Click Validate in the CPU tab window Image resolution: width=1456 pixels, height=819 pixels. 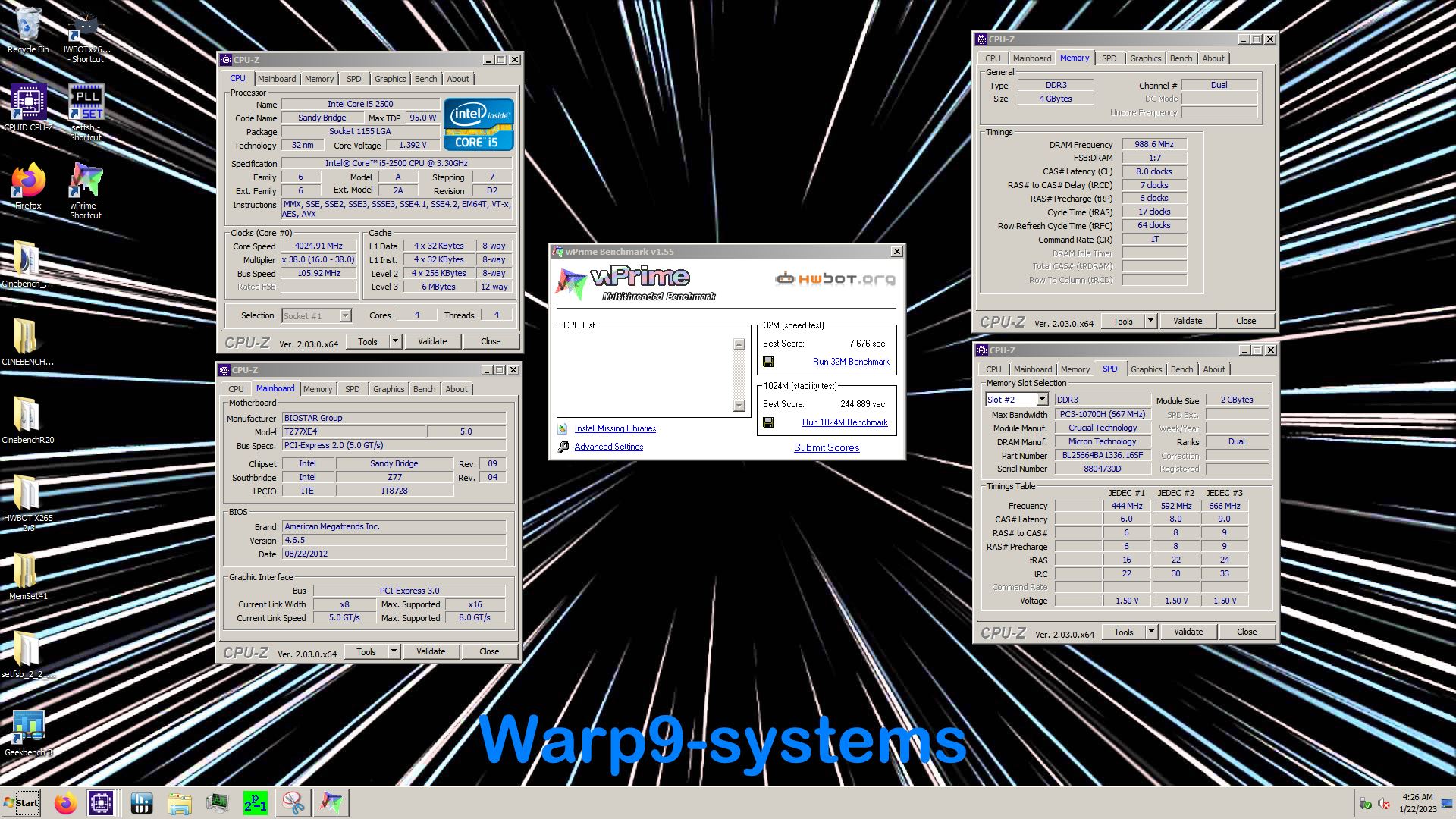432,342
